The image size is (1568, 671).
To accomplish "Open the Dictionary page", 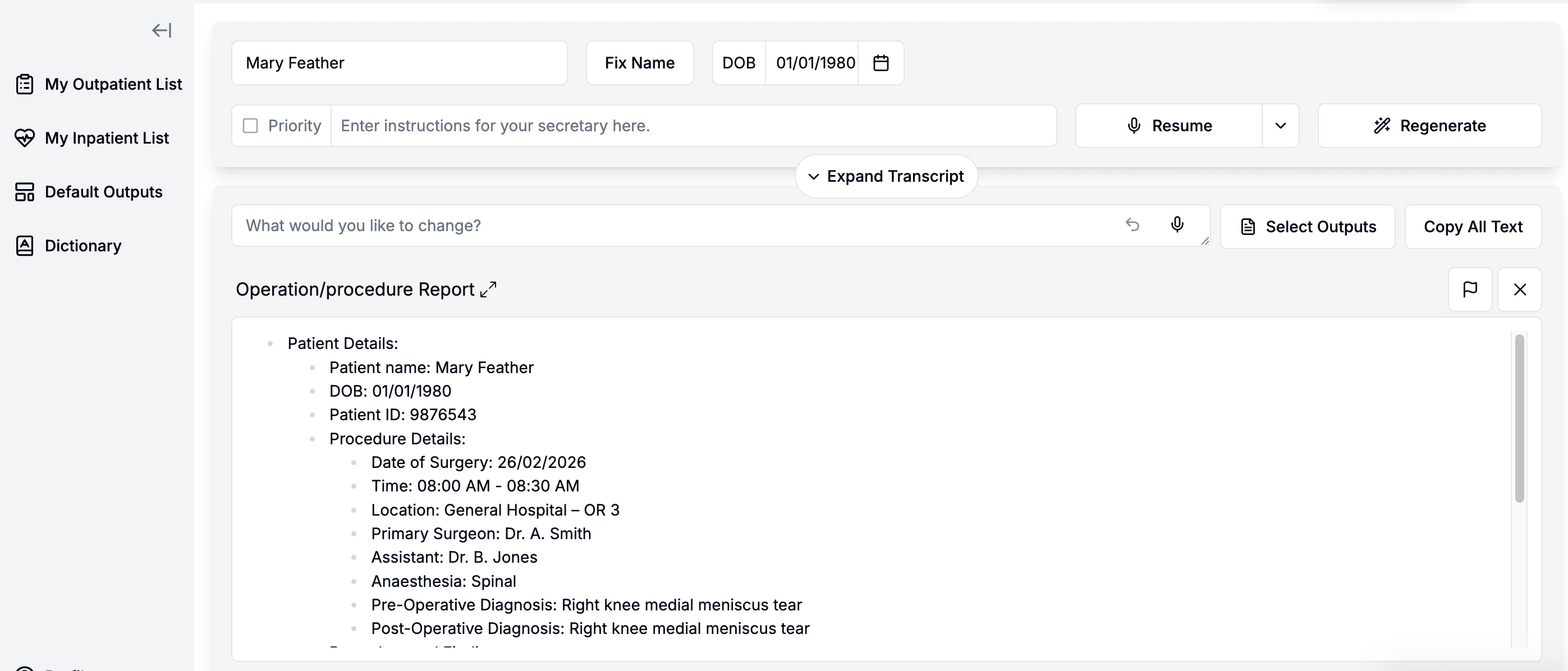I will click(x=67, y=246).
